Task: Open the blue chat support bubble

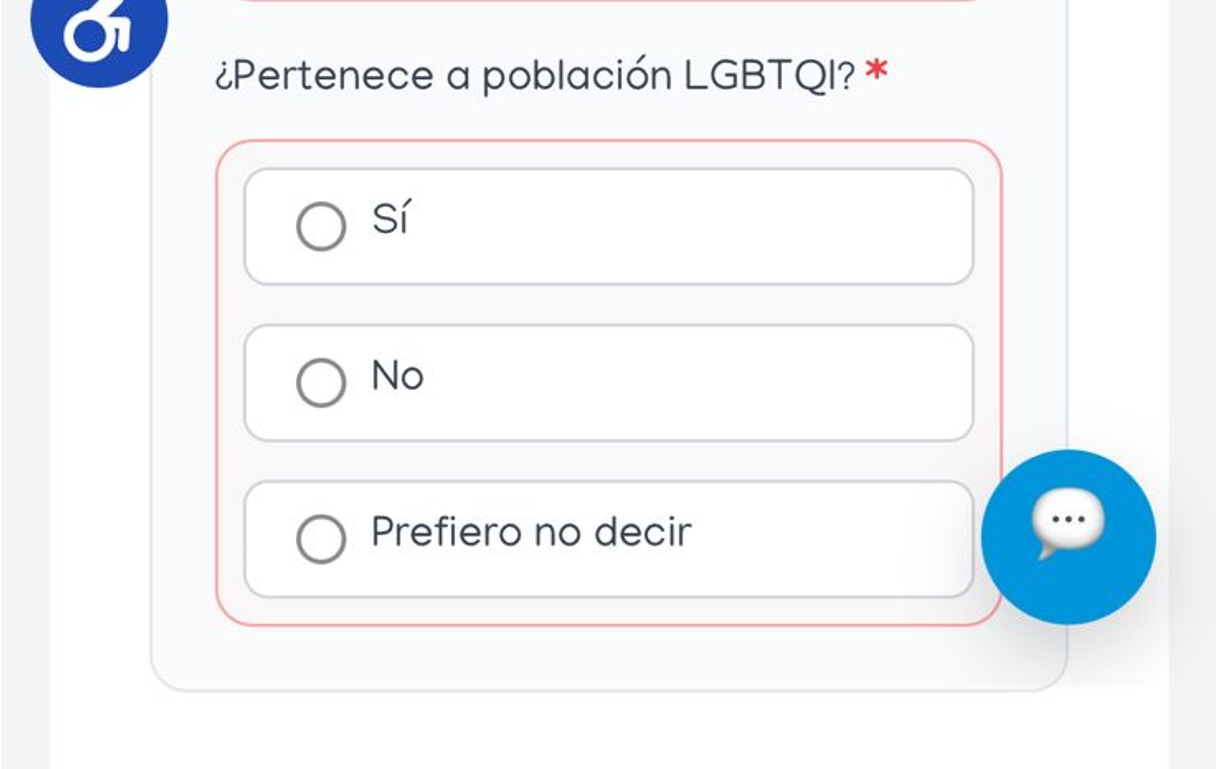Action: click(1068, 537)
